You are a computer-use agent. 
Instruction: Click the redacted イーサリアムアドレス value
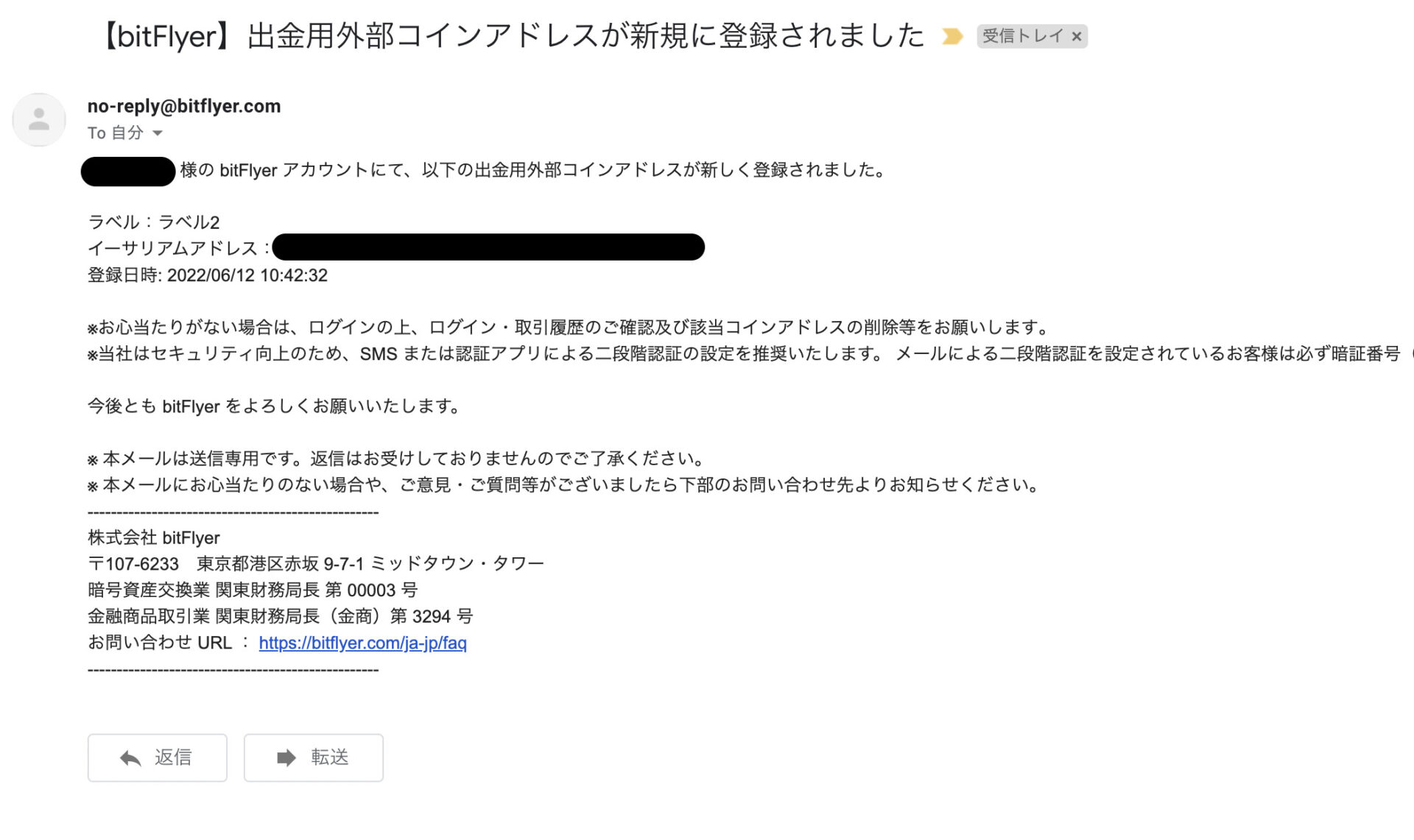pos(488,247)
